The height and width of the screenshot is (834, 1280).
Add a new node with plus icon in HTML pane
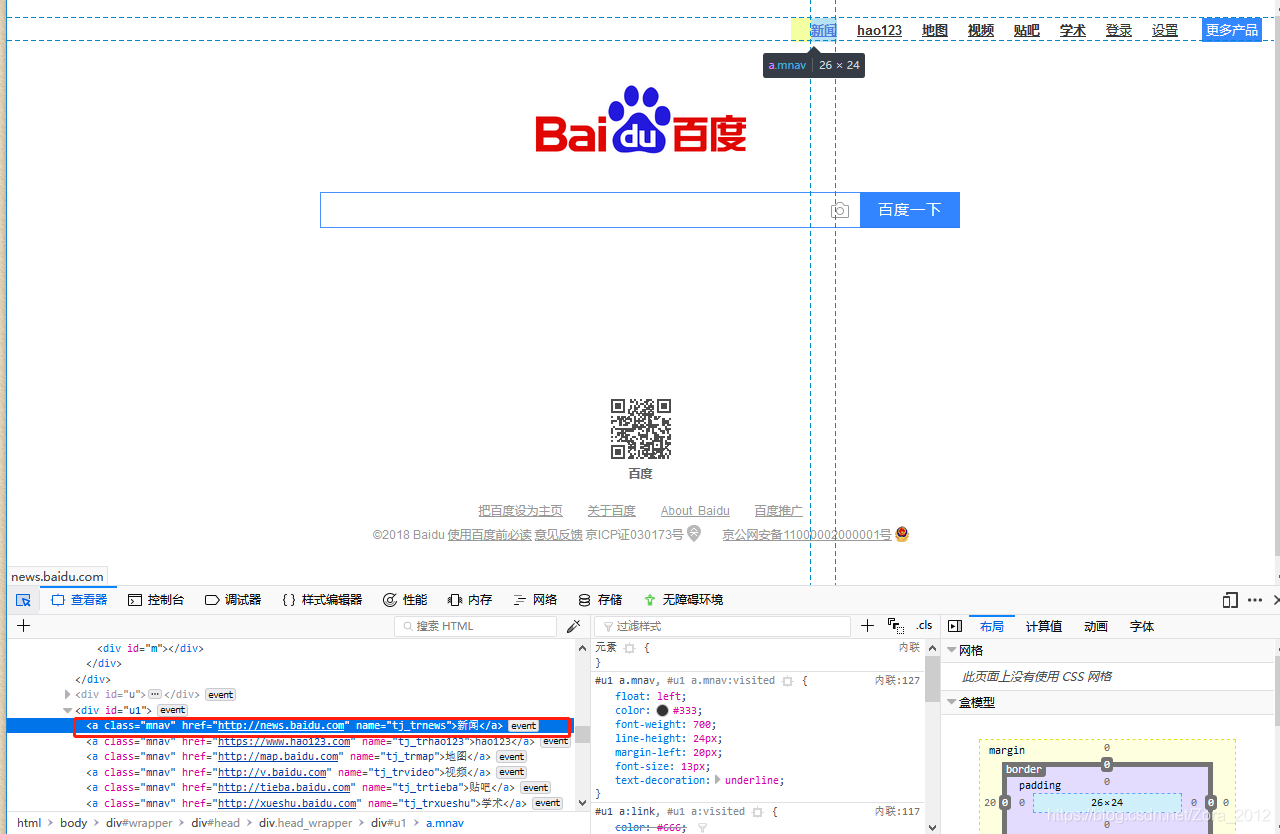pos(24,626)
